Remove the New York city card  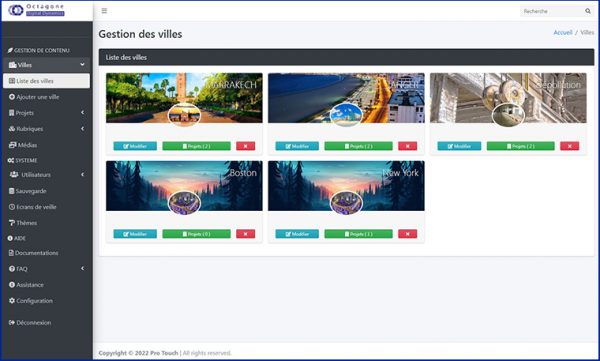coord(408,234)
